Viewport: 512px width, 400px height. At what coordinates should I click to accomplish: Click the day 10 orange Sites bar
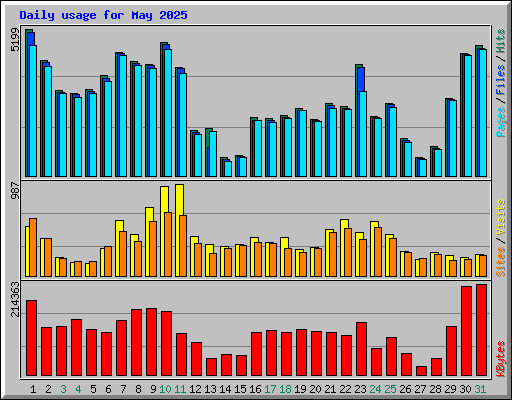tap(168, 244)
